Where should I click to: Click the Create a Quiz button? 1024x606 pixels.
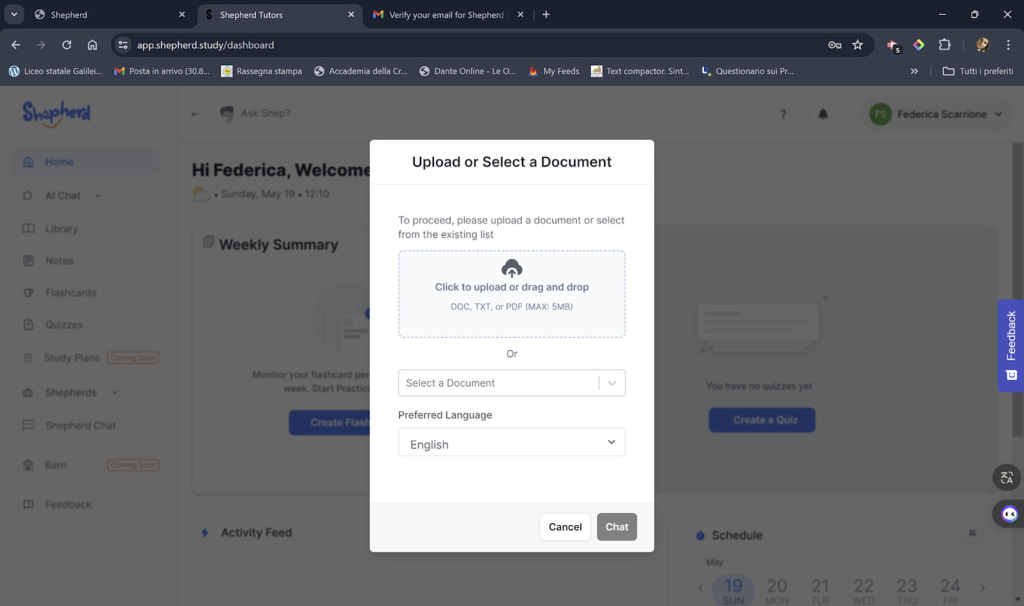[x=762, y=420]
